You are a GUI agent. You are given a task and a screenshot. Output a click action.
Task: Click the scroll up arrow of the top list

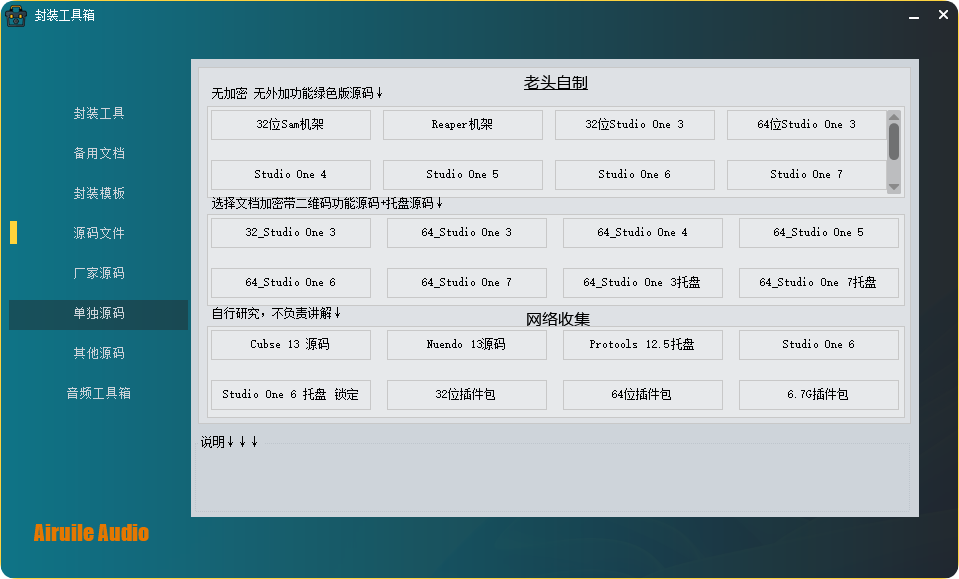(x=894, y=117)
